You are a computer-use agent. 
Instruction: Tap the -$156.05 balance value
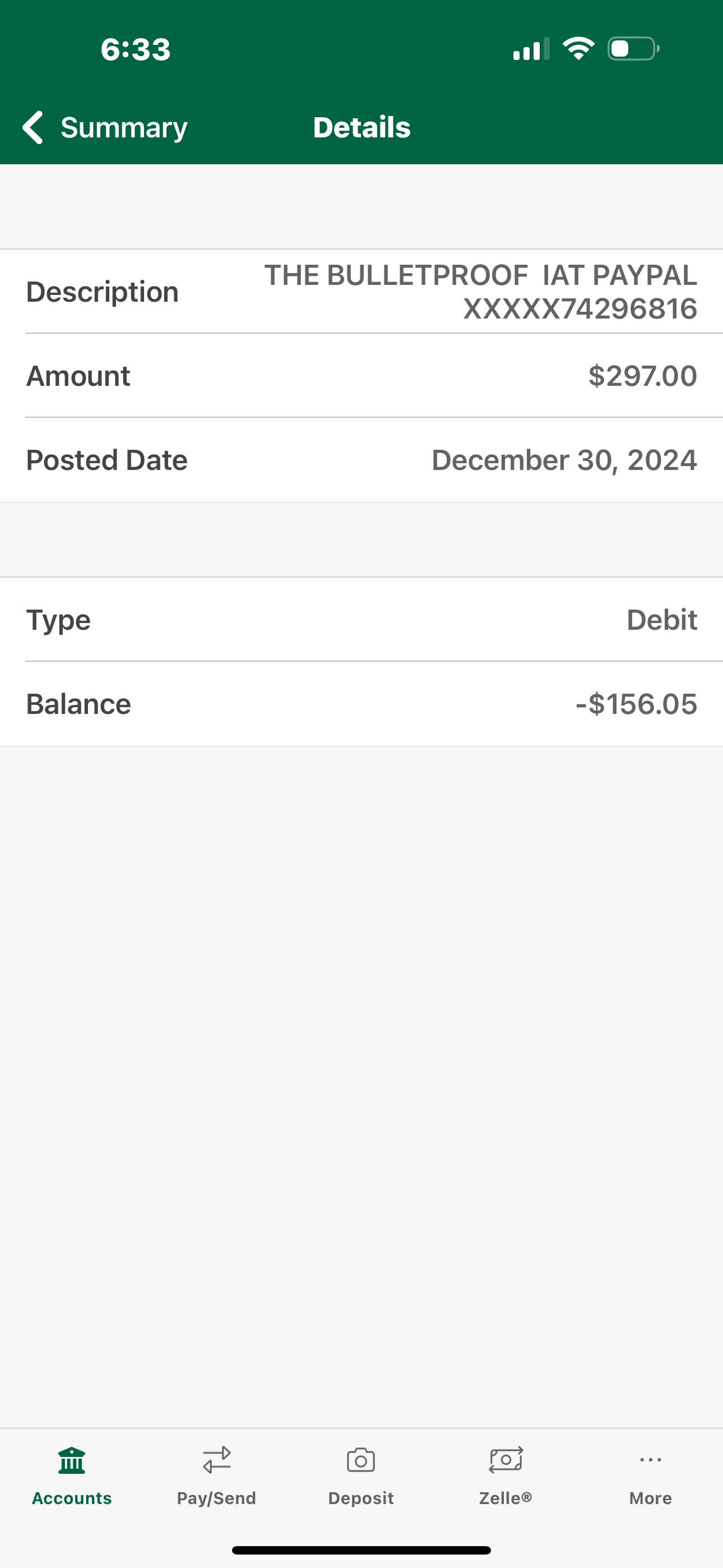click(x=636, y=704)
